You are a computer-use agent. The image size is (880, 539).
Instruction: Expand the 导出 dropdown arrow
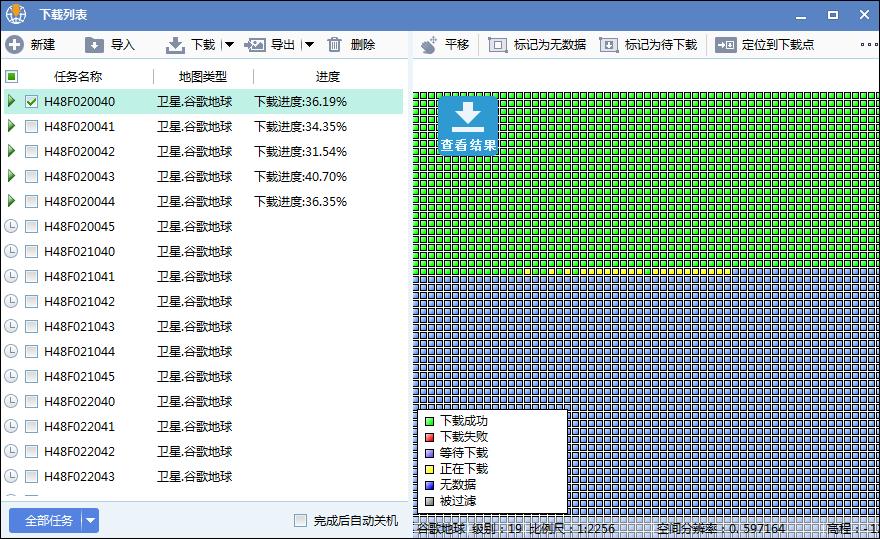pyautogui.click(x=308, y=45)
